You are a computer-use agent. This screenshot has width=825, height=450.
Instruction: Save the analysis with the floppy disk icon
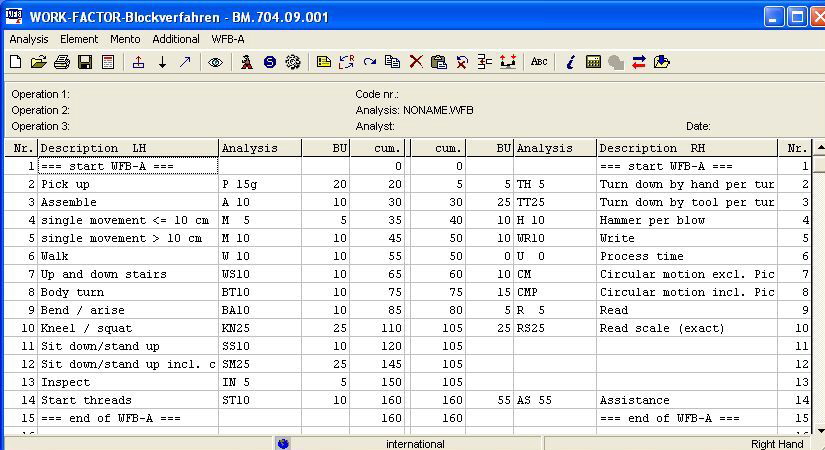pyautogui.click(x=85, y=62)
